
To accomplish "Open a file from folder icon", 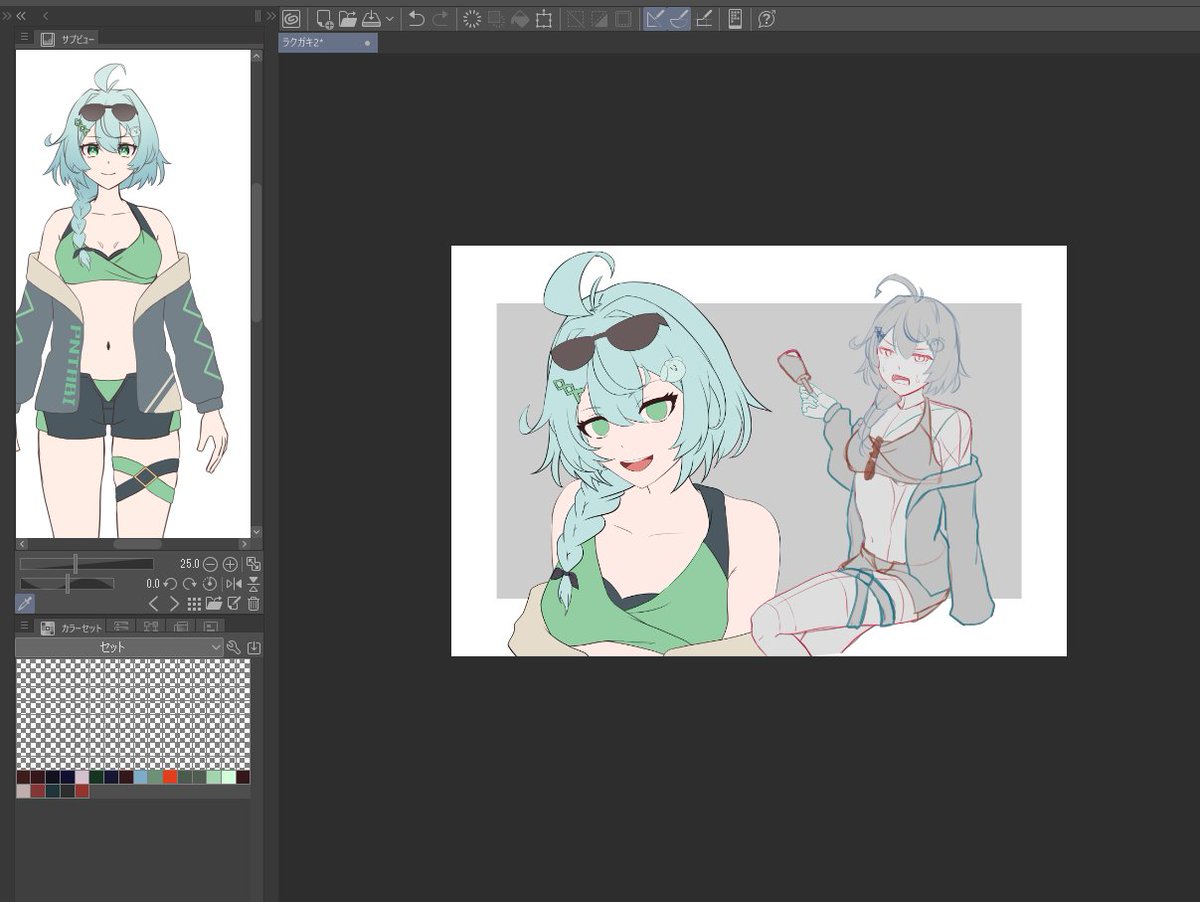I will point(347,18).
